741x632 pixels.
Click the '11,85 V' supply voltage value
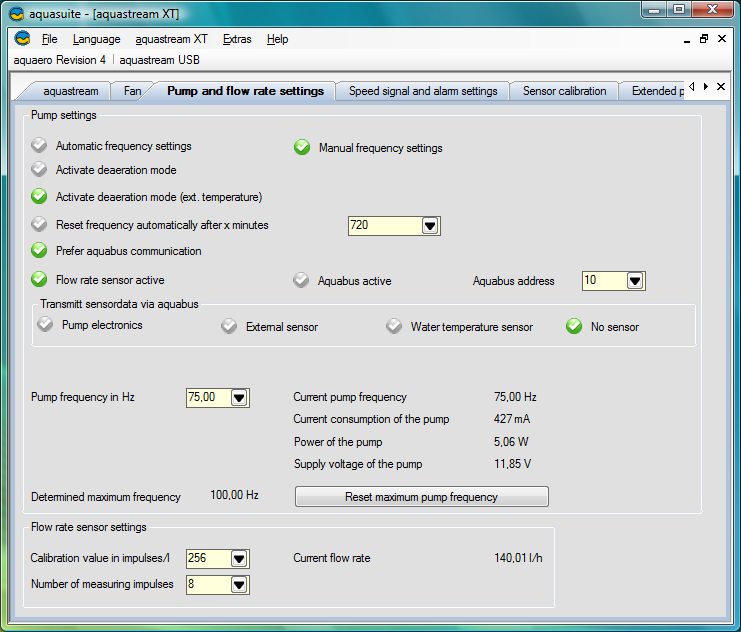[512, 464]
